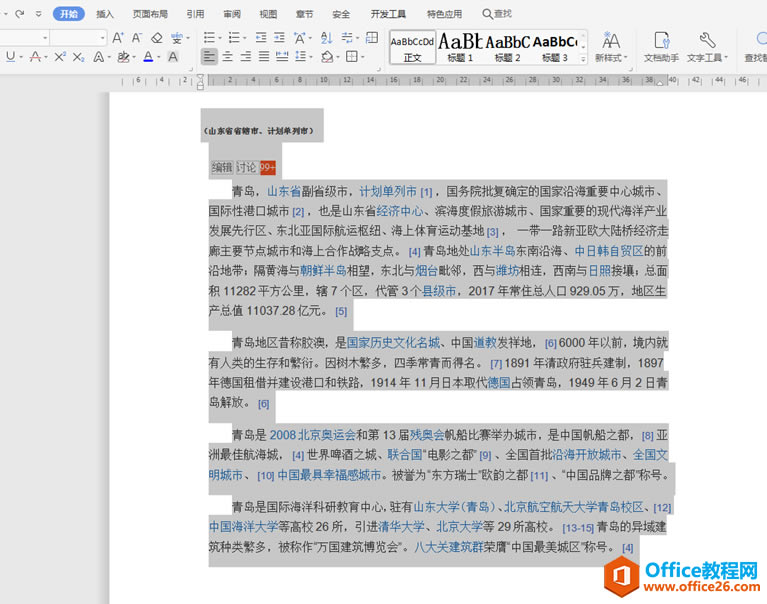Image resolution: width=767 pixels, height=604 pixels.
Task: Clear formatting with the eraser icon
Action: click(x=157, y=38)
